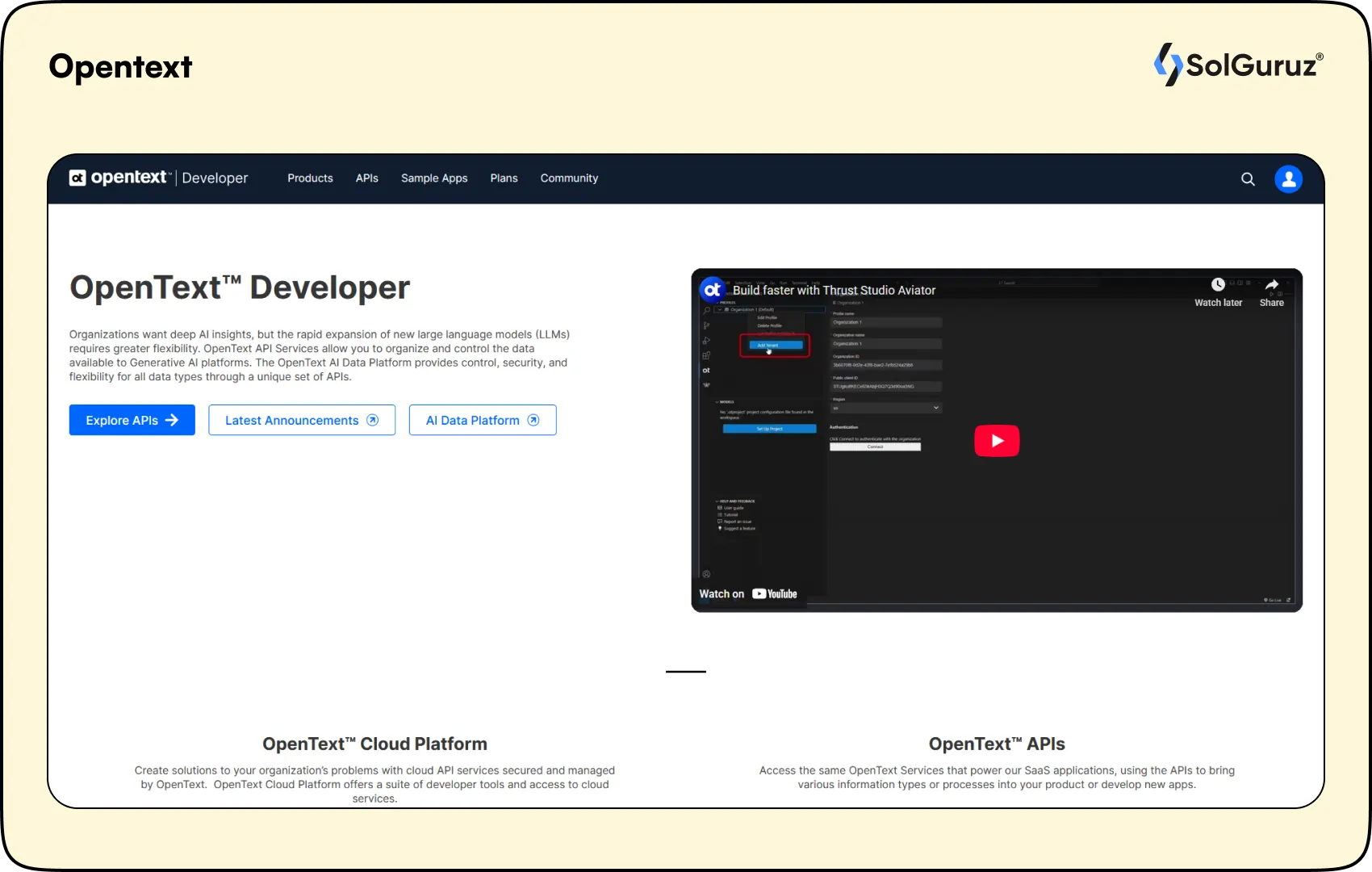
Task: Click the SolGuruz logo
Action: (1239, 65)
